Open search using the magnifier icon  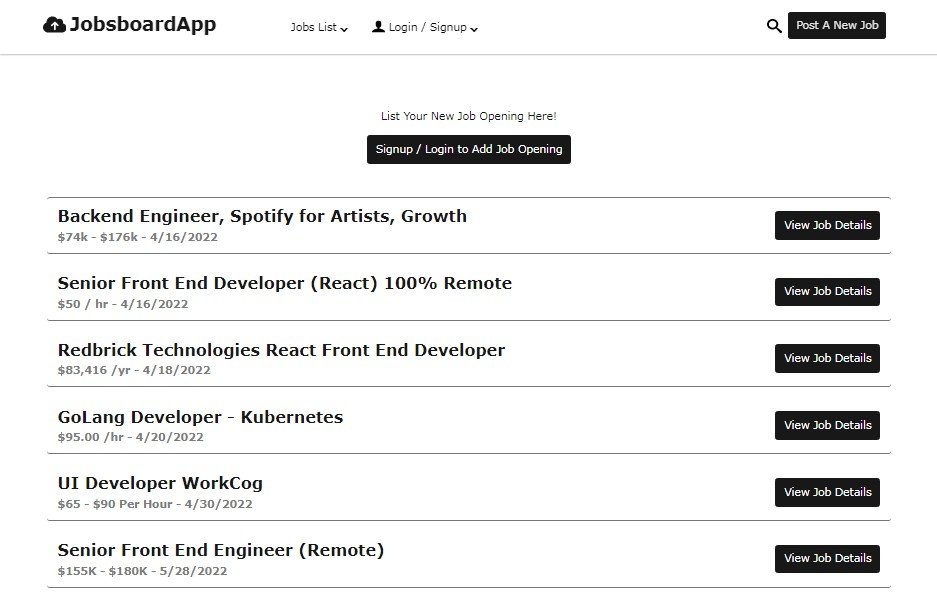pyautogui.click(x=773, y=25)
